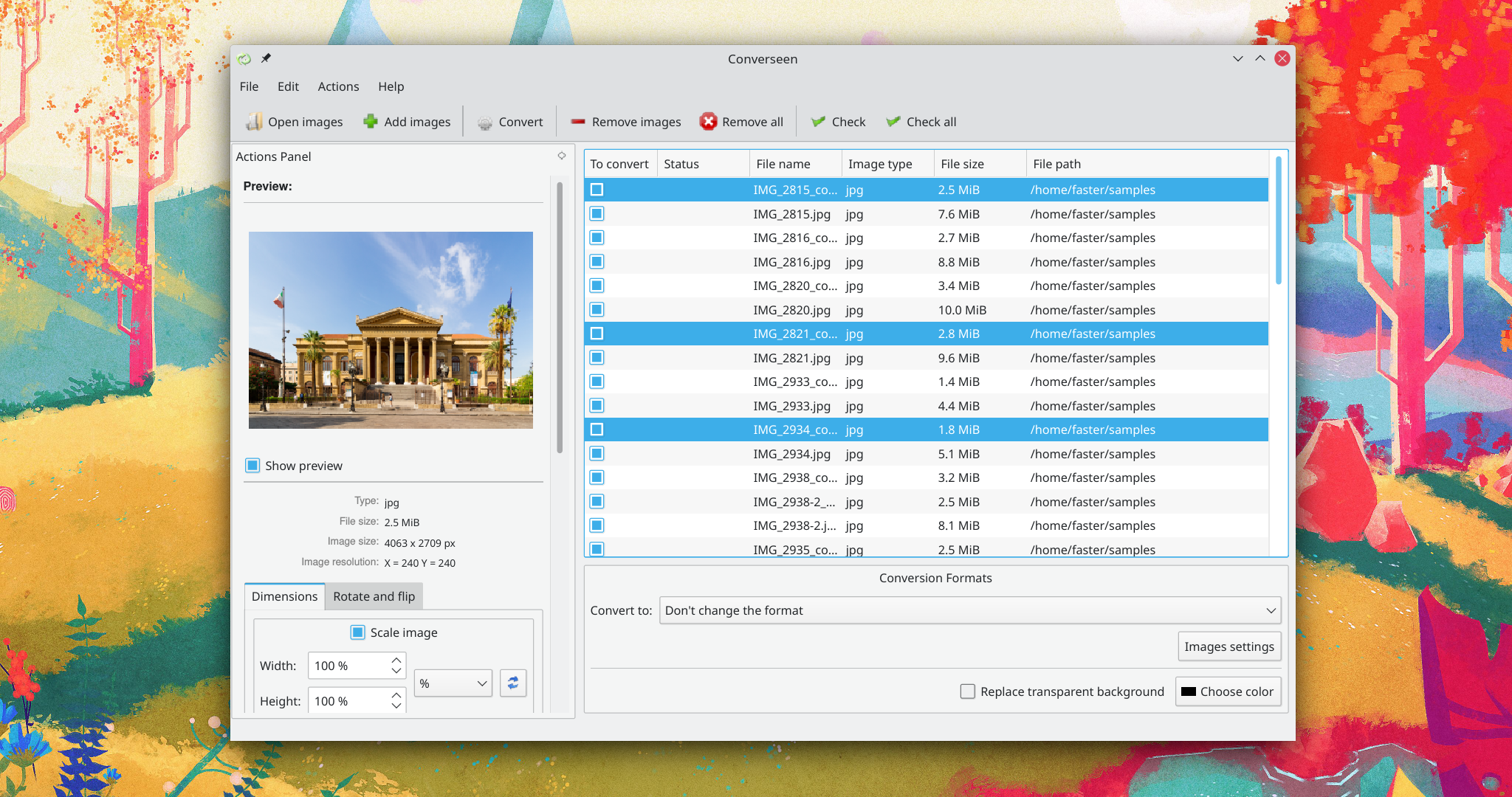
Task: Click the Convert toolbar icon
Action: click(x=484, y=123)
